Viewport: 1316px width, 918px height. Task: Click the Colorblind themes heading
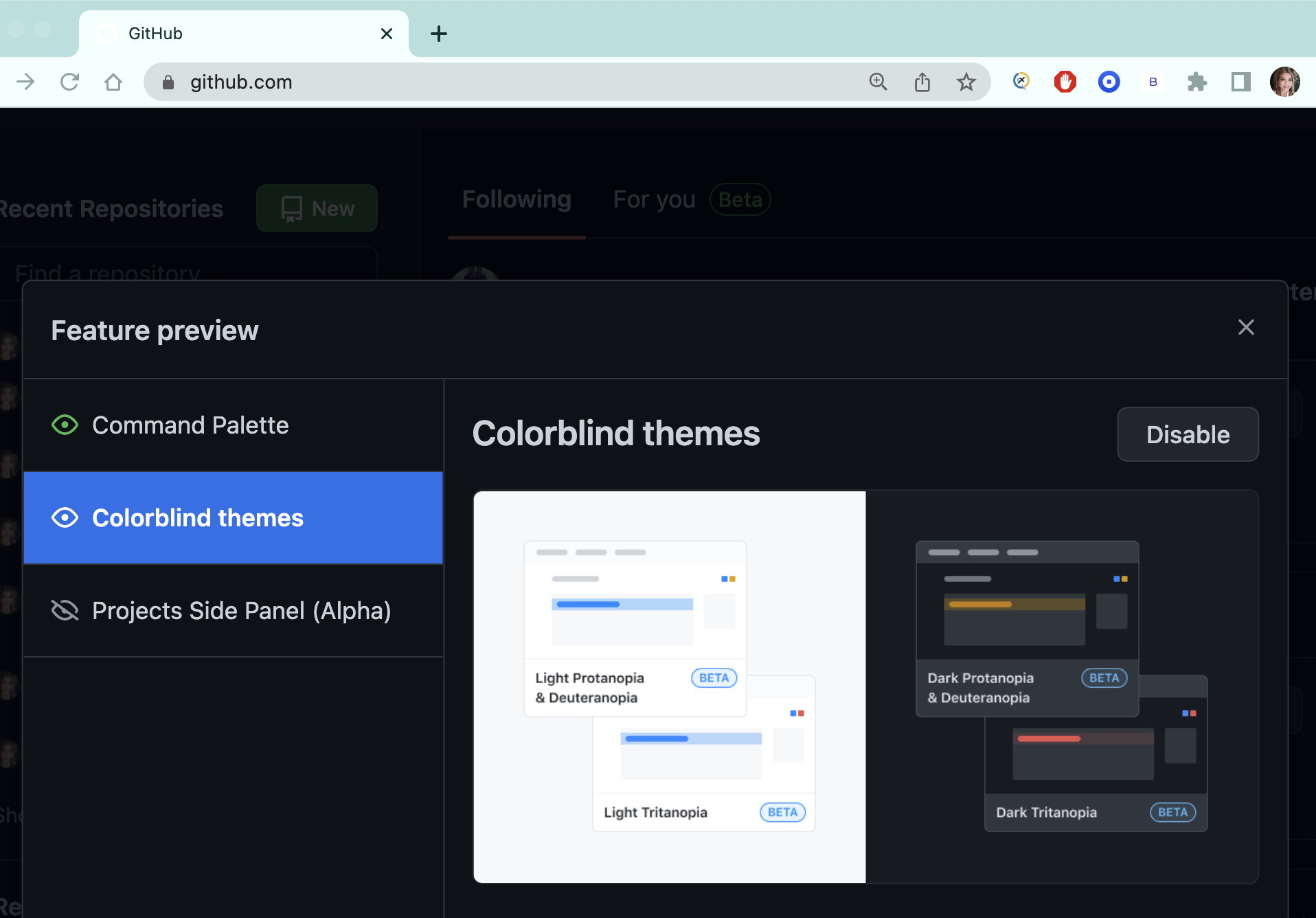616,434
